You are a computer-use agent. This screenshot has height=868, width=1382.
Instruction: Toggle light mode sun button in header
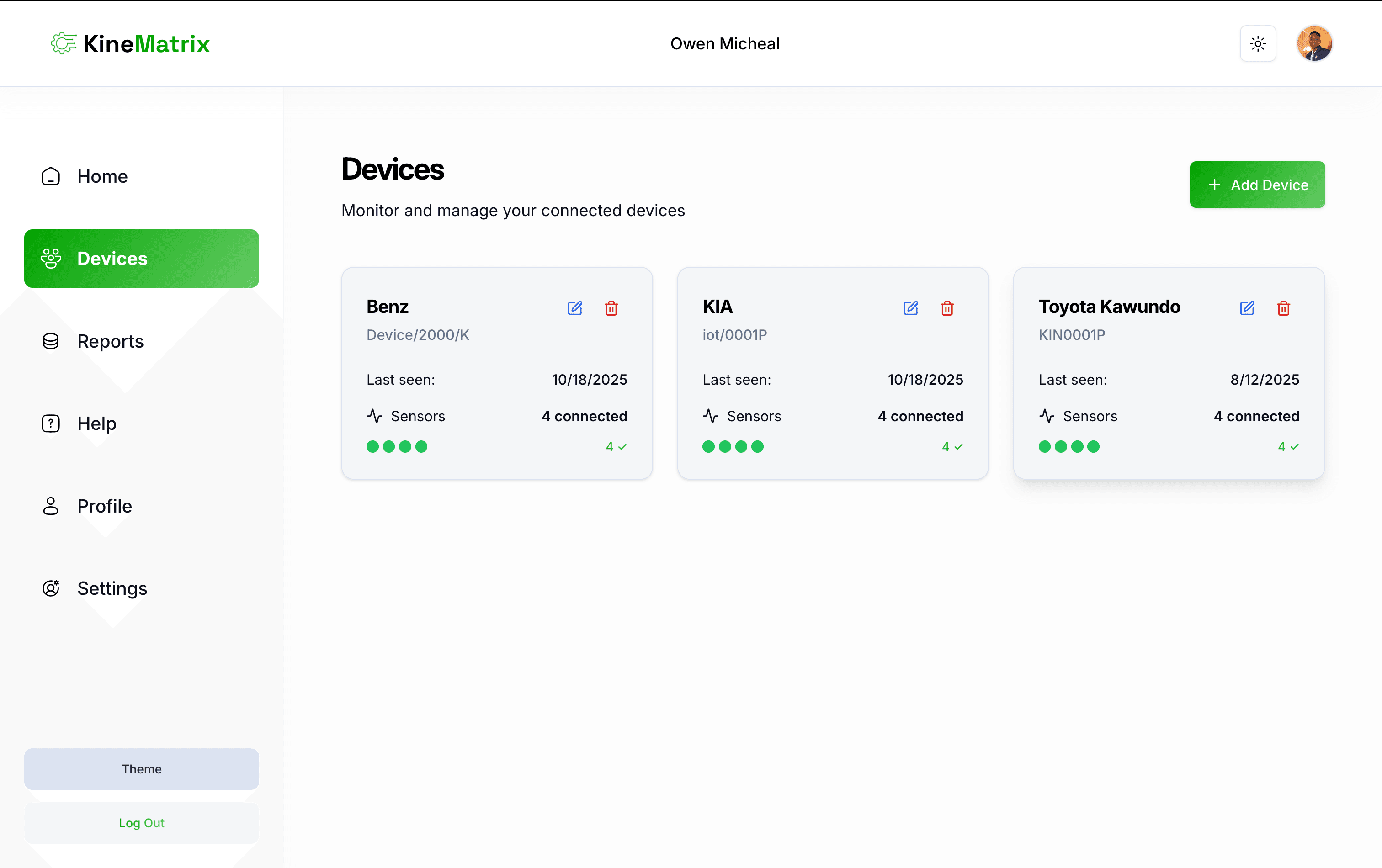pos(1257,43)
